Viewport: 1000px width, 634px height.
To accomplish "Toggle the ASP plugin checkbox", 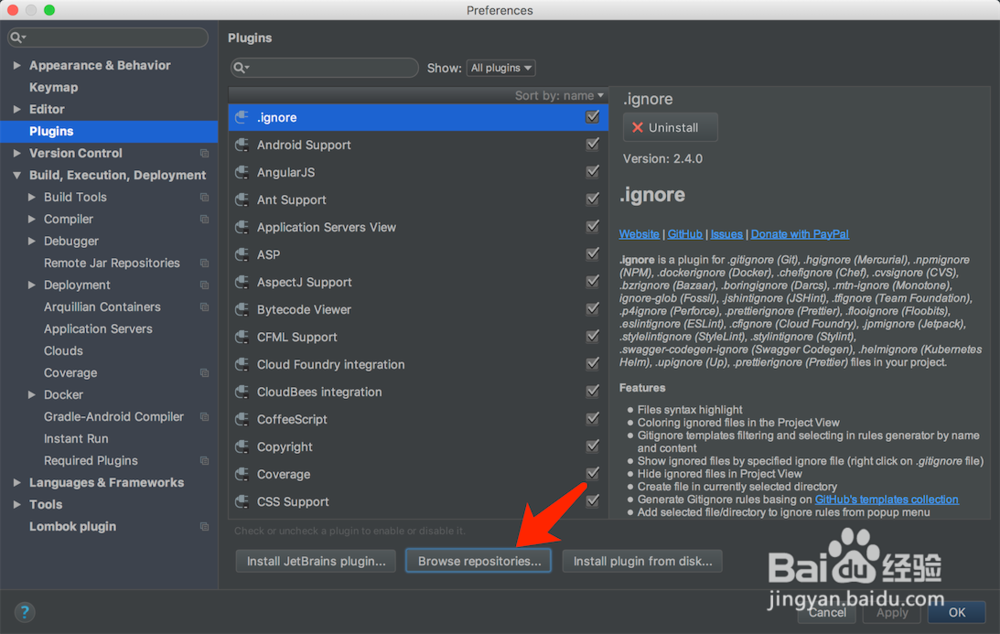I will click(592, 254).
